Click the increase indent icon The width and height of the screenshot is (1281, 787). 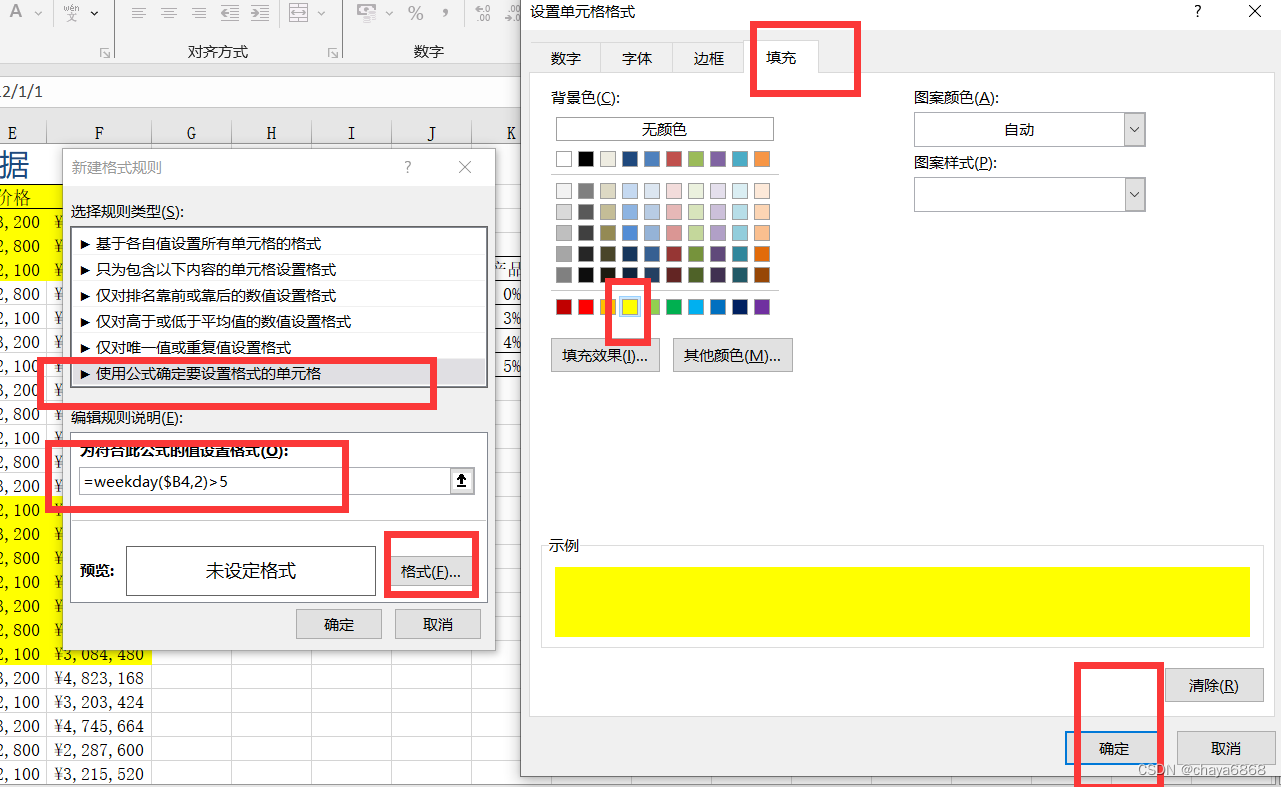click(x=259, y=14)
